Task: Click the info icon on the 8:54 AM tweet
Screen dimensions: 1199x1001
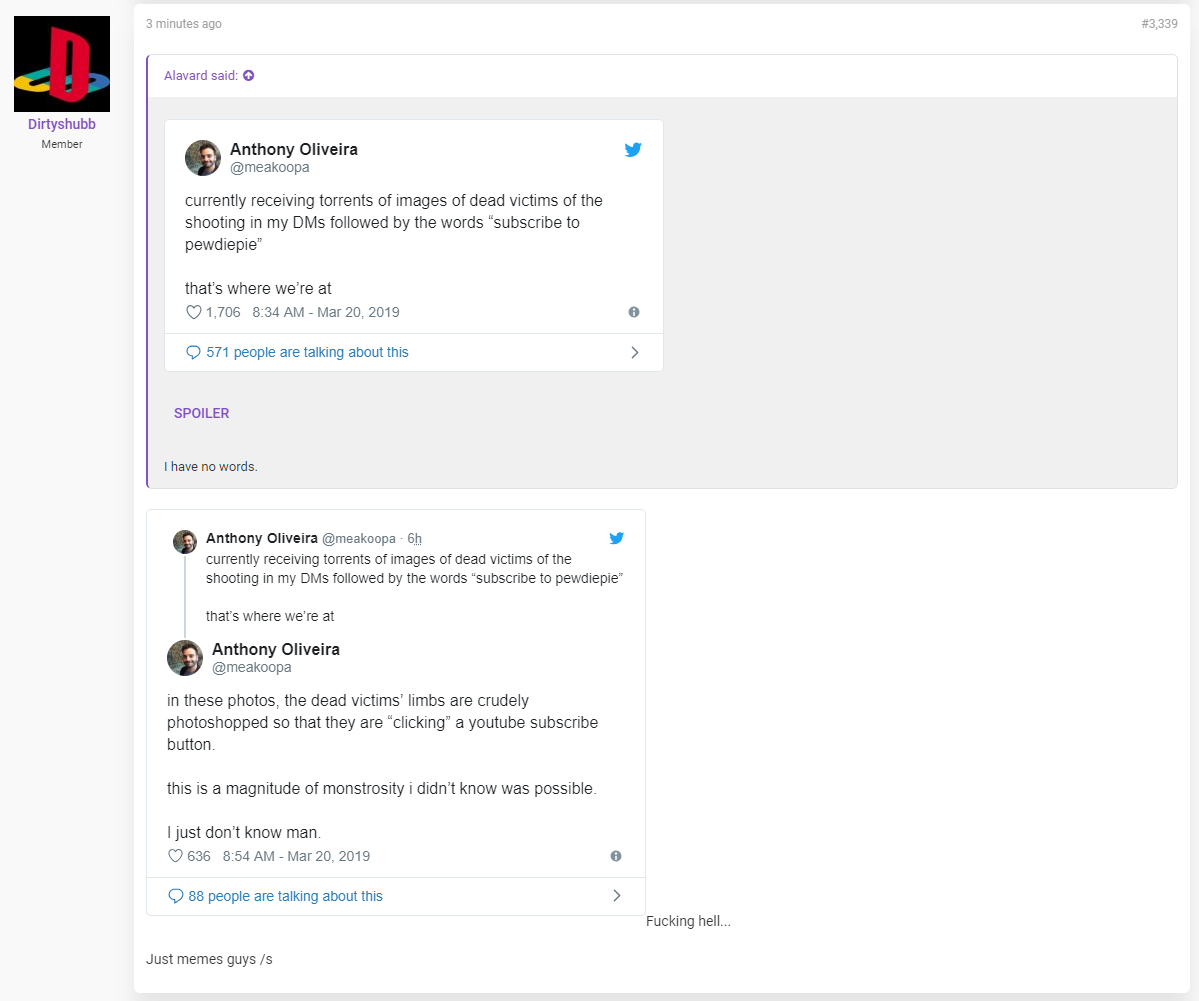Action: 616,856
